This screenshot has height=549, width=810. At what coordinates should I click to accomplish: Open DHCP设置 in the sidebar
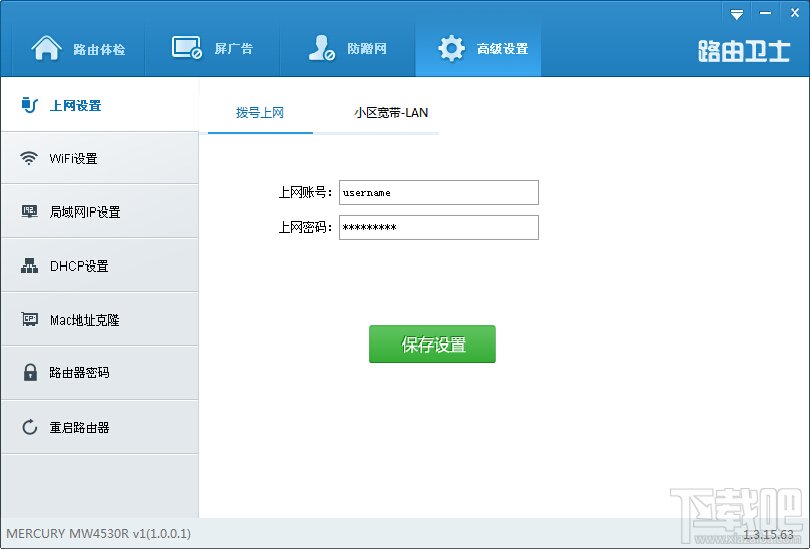point(100,265)
